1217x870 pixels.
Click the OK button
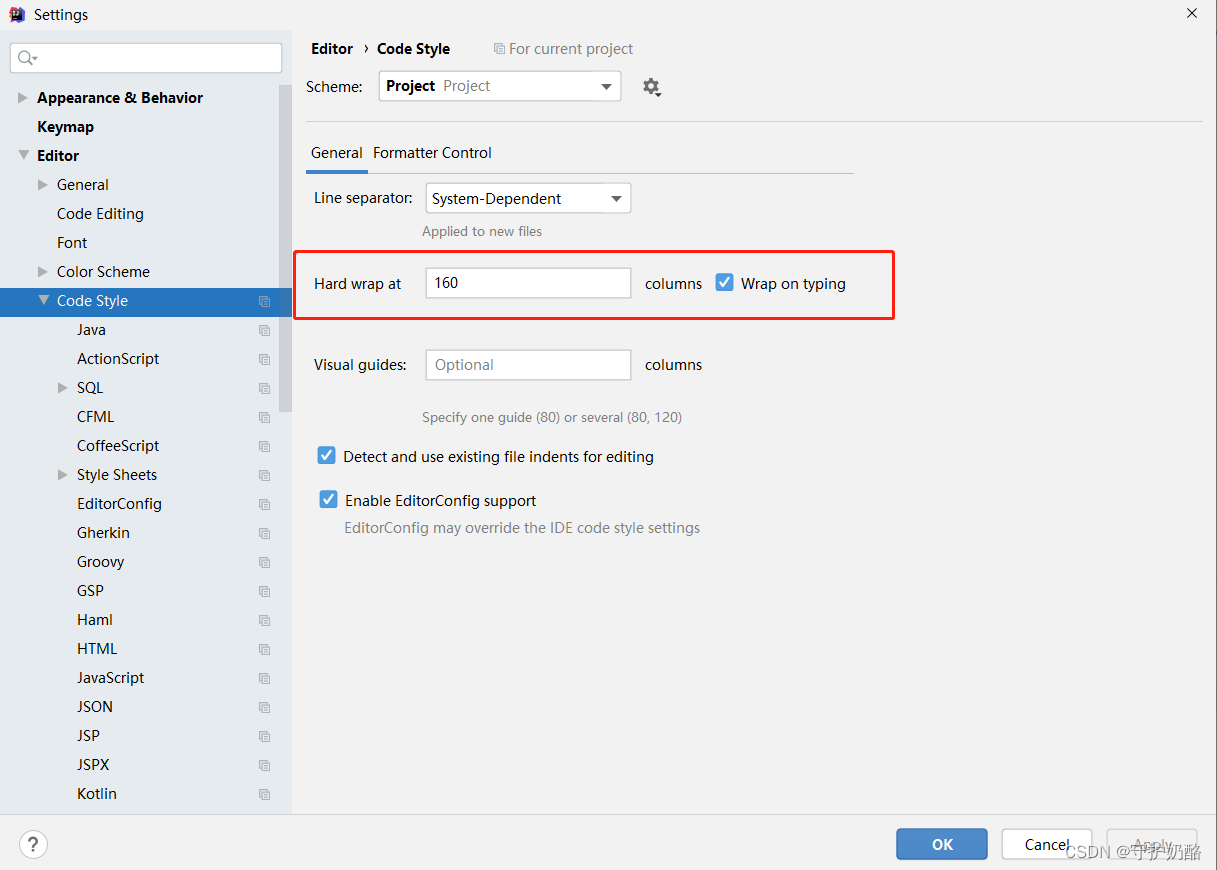tap(942, 844)
